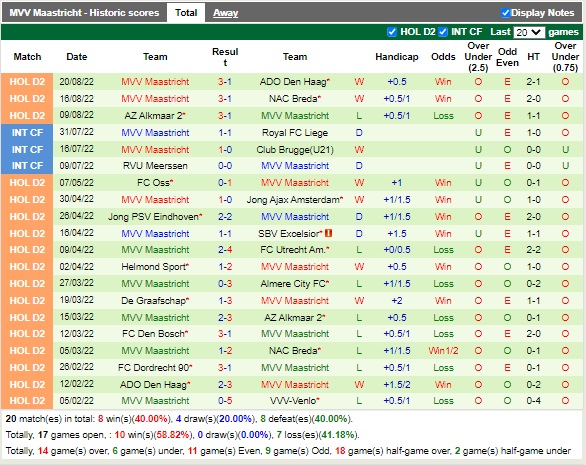Open Almere City FC team link
Image resolution: width=586 pixels, height=465 pixels.
click(x=293, y=284)
